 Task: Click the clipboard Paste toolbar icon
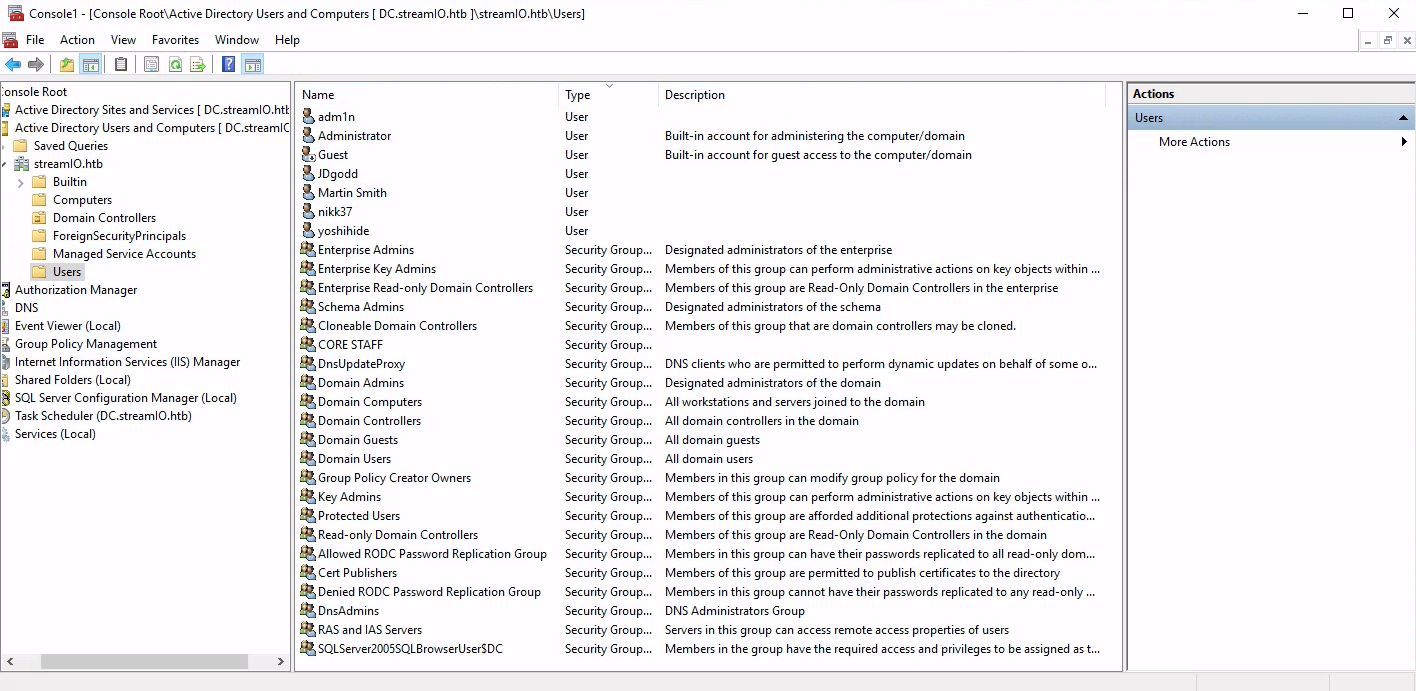pos(121,65)
